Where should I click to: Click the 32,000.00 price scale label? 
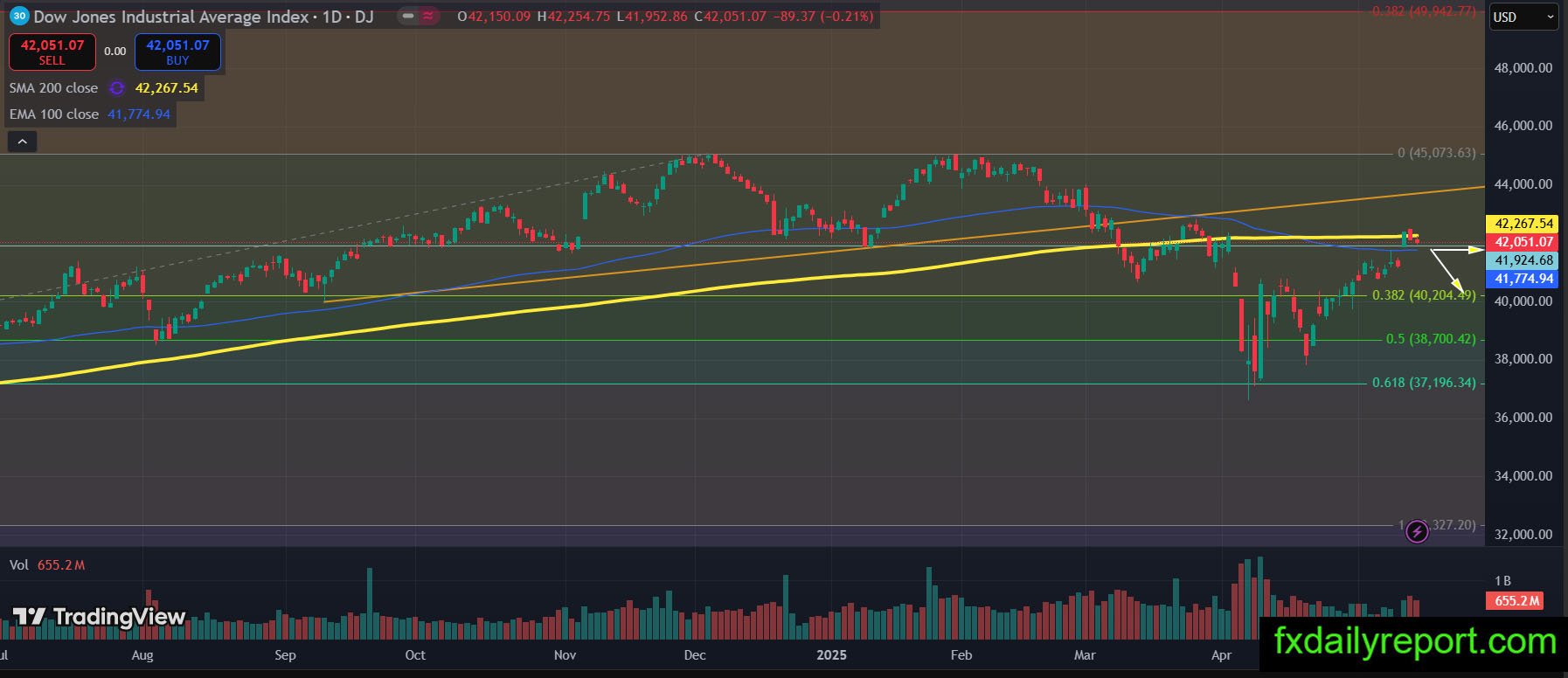1523,535
